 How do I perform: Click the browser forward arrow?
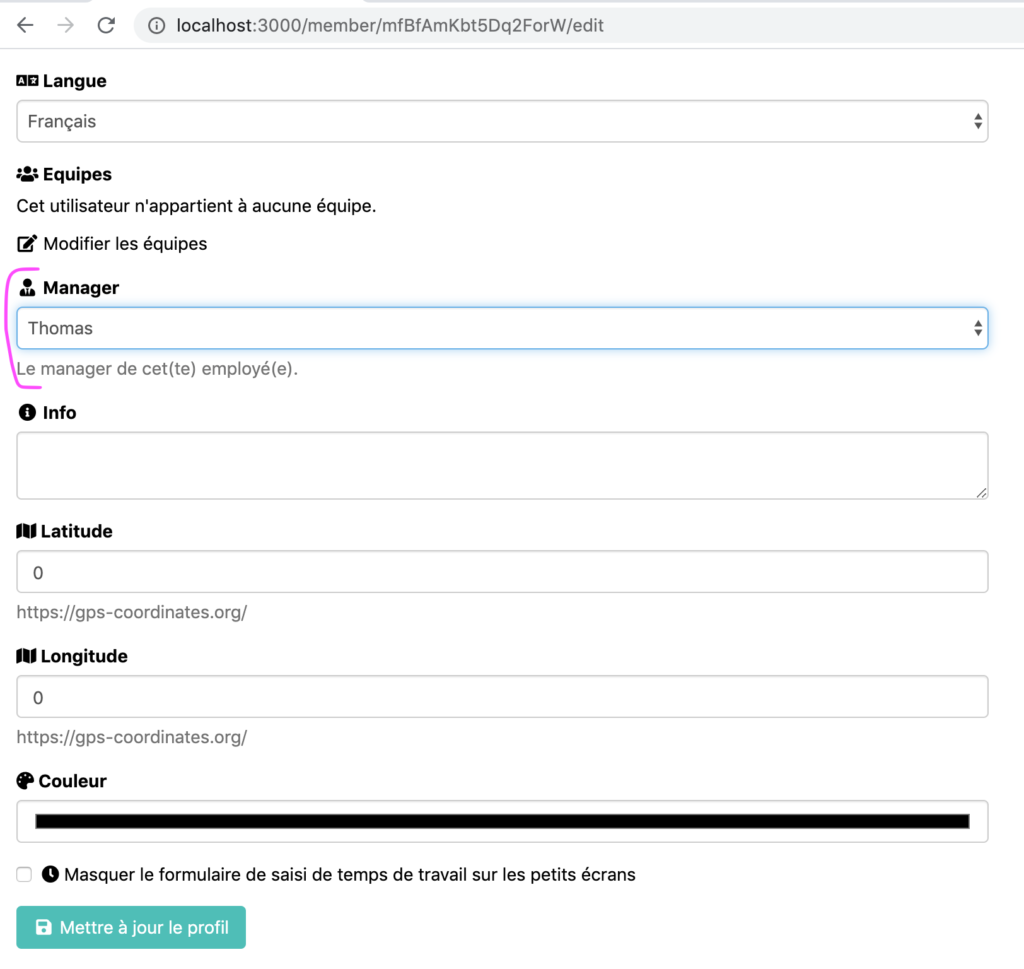coord(66,26)
